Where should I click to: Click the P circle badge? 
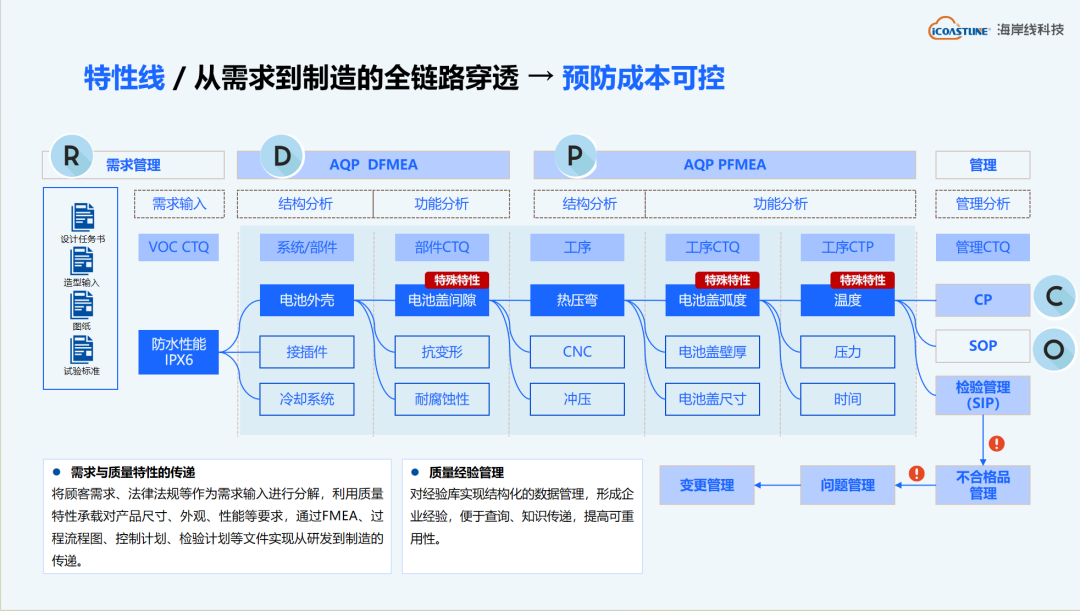(575, 156)
